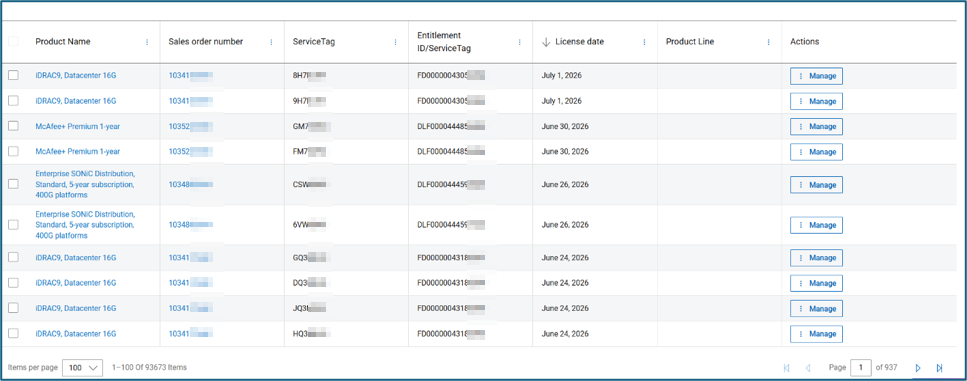Click Manage for the 9H7 row
The image size is (967, 381).
tap(817, 101)
